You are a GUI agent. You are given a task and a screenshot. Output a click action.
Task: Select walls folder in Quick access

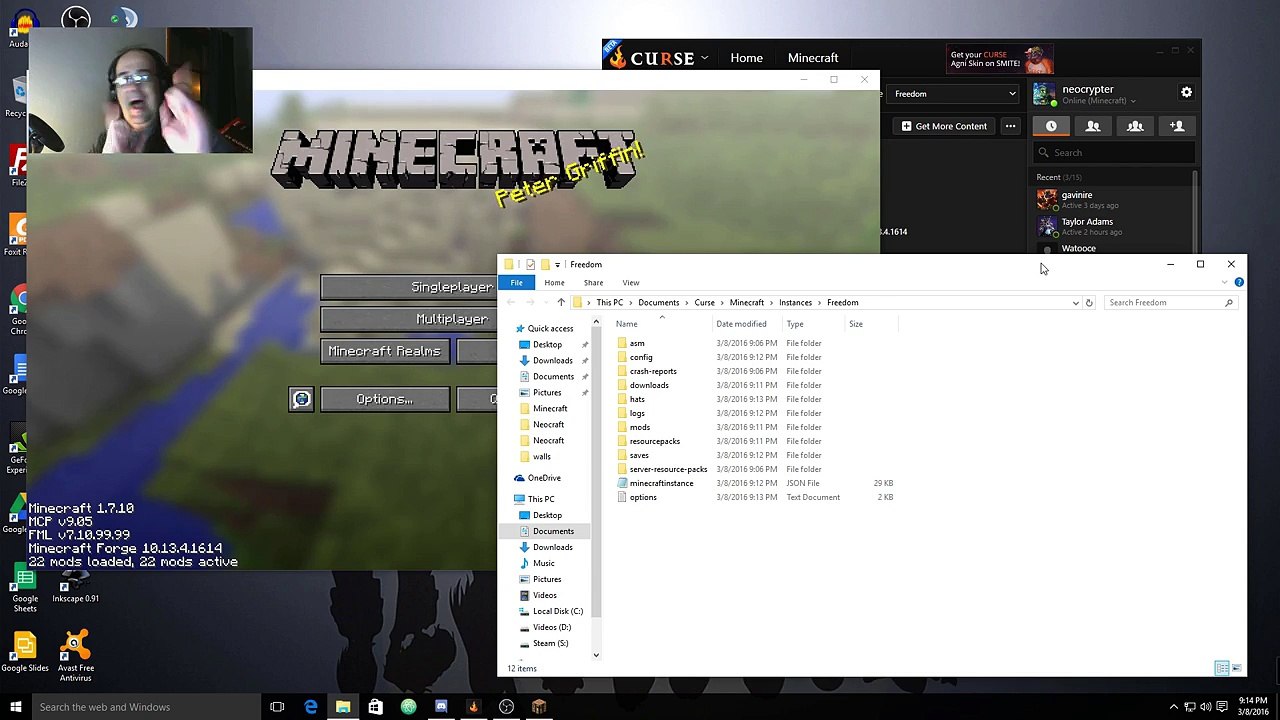tap(541, 456)
